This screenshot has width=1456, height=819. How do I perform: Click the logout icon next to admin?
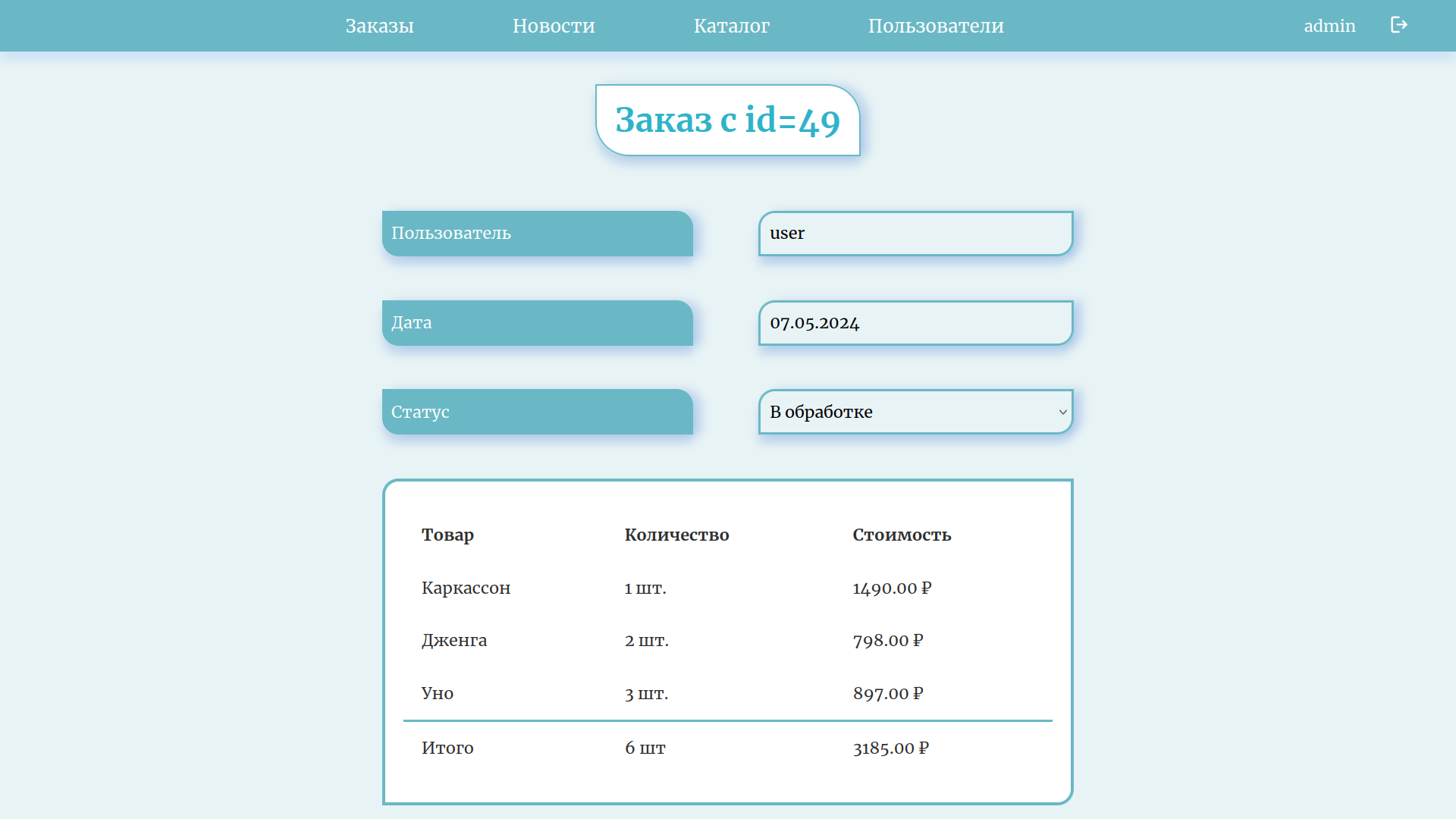pos(1398,25)
